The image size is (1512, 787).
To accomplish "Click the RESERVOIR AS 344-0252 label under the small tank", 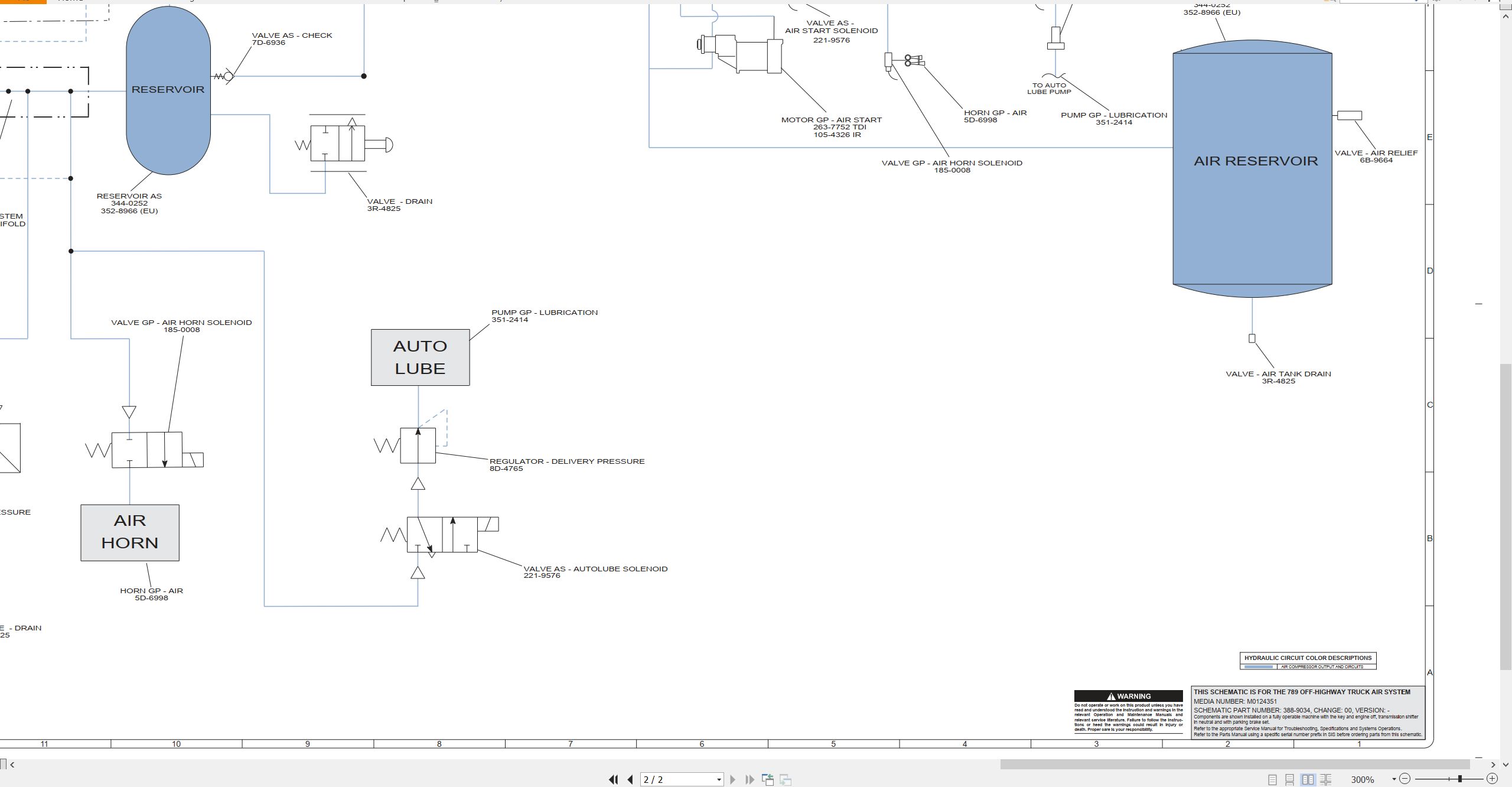I will pos(129,203).
